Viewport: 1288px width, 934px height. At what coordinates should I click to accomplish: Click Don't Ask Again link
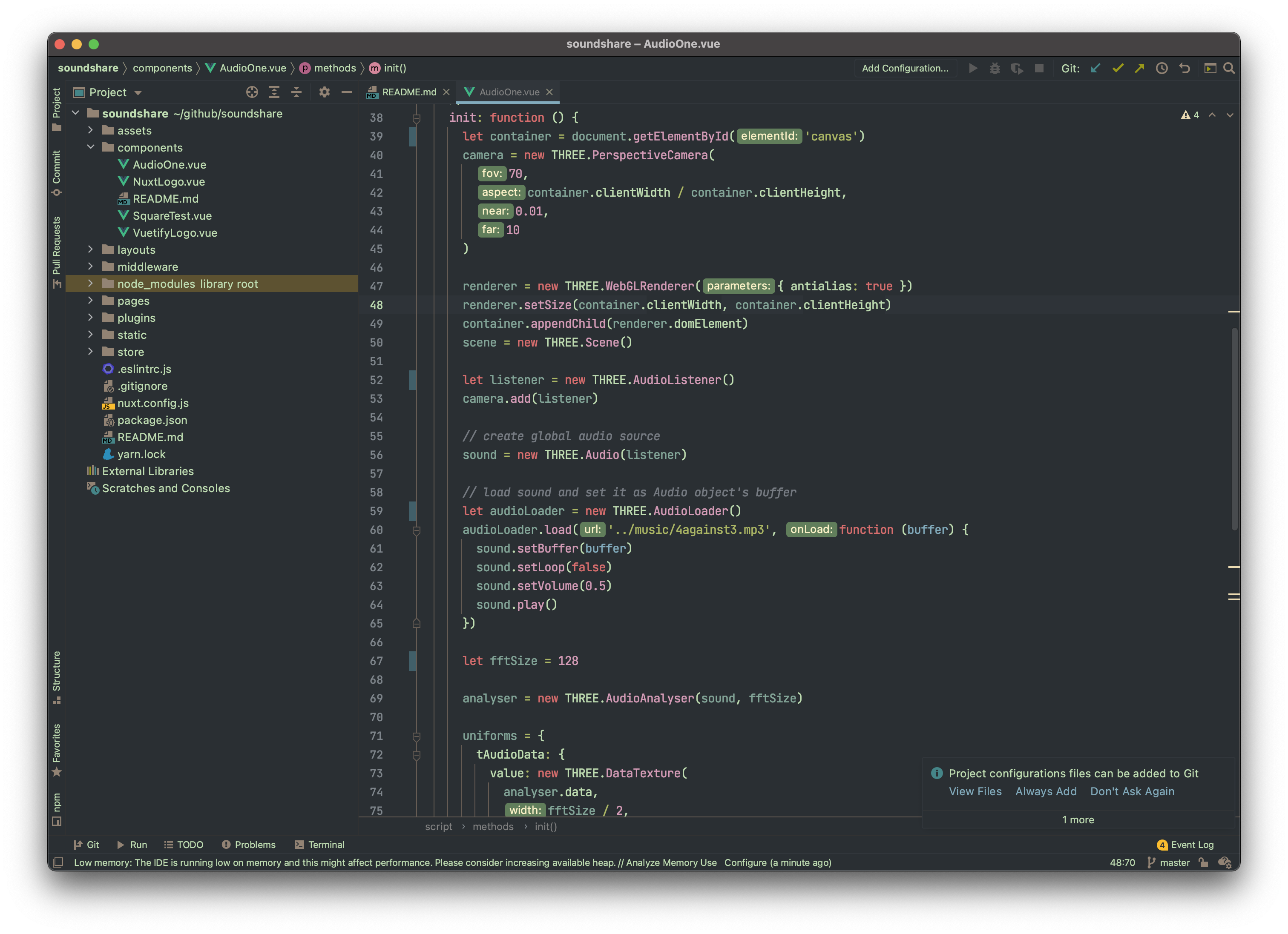pos(1132,791)
